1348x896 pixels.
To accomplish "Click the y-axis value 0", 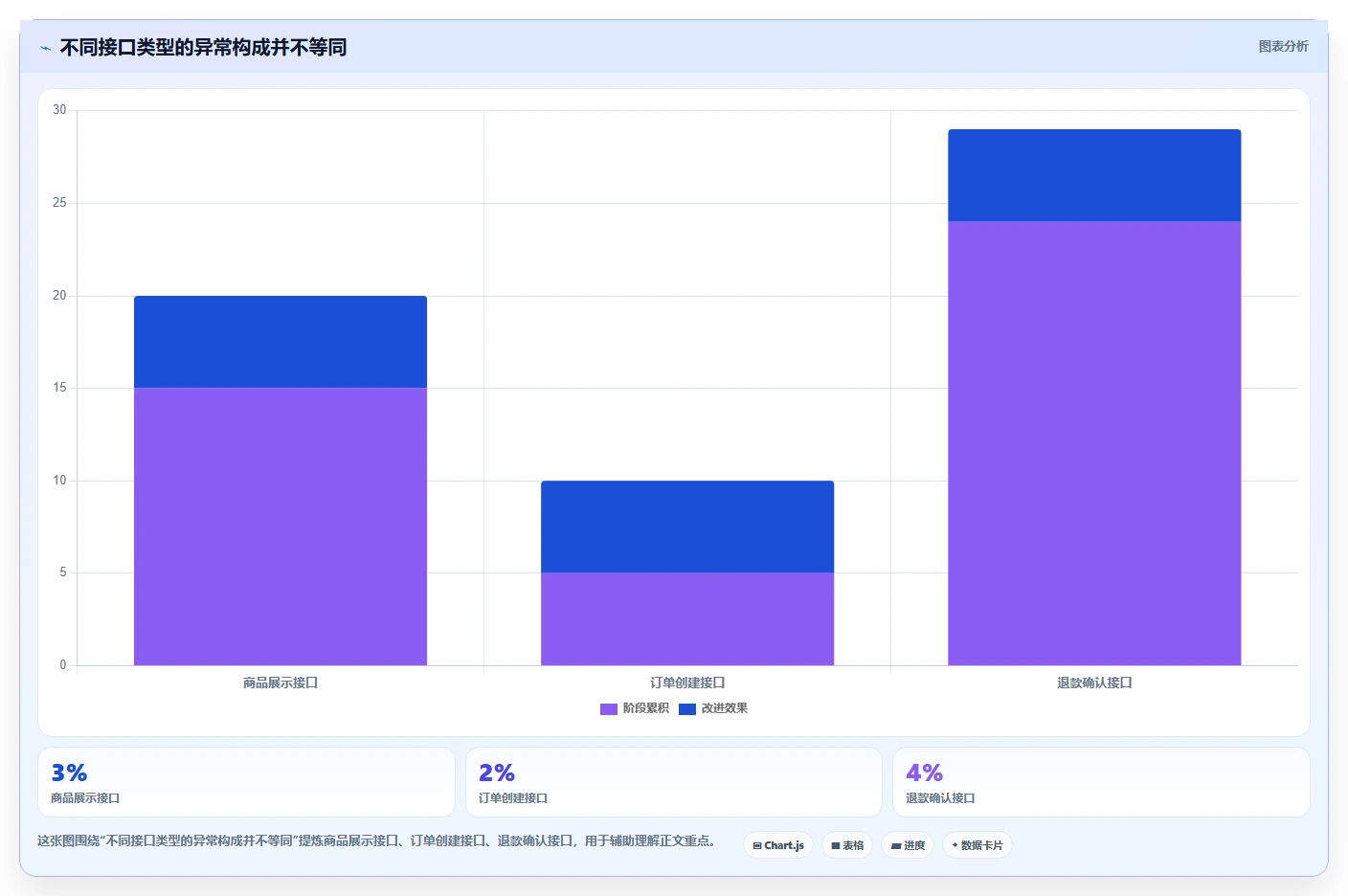I will [63, 665].
